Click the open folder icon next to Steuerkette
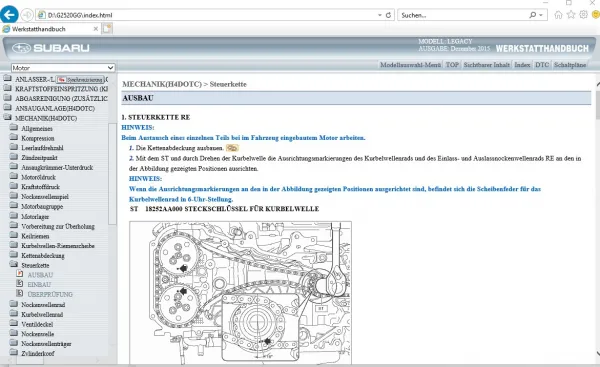The height and width of the screenshot is (367, 600). (14, 264)
